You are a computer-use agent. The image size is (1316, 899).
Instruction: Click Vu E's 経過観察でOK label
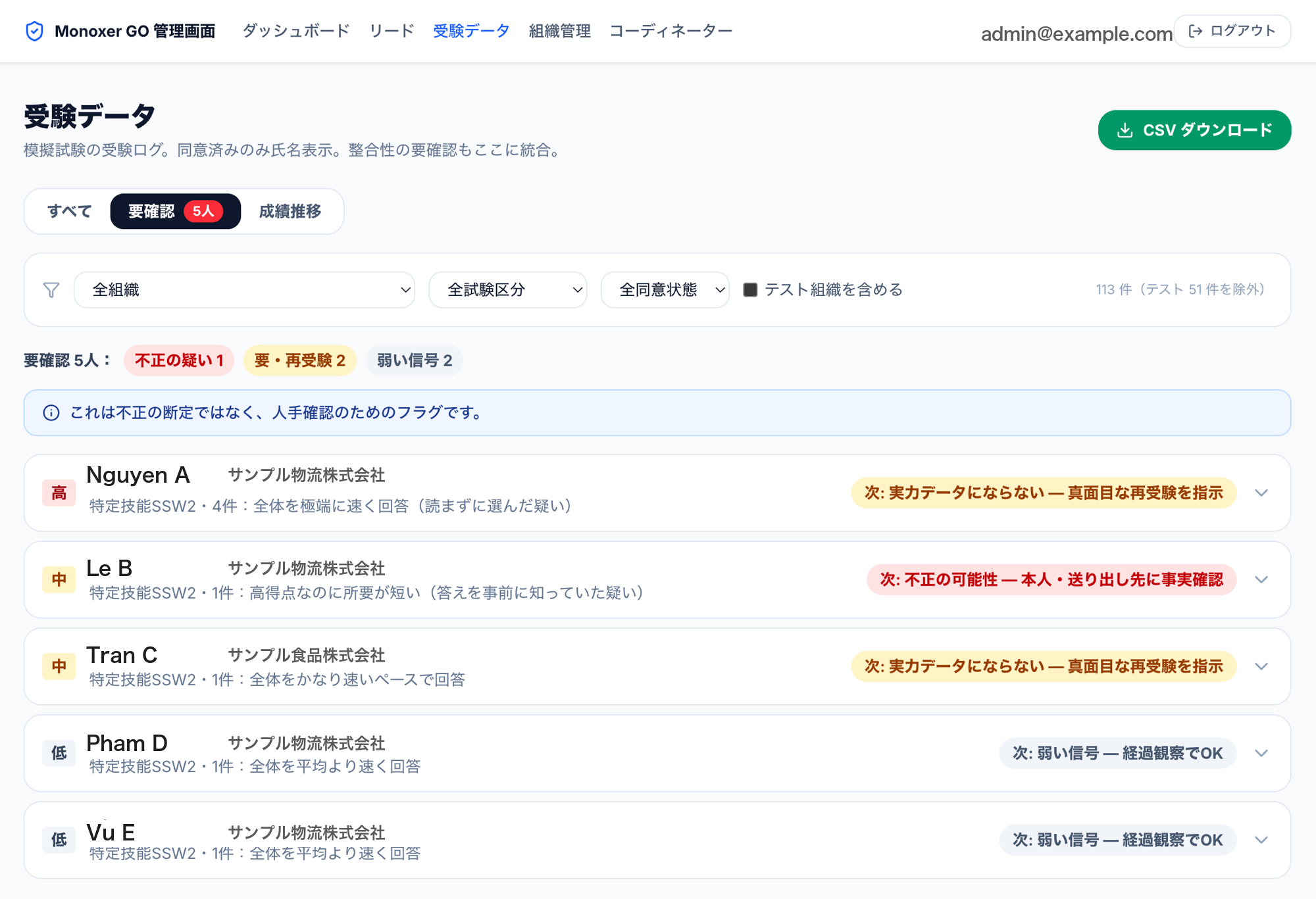[1118, 840]
